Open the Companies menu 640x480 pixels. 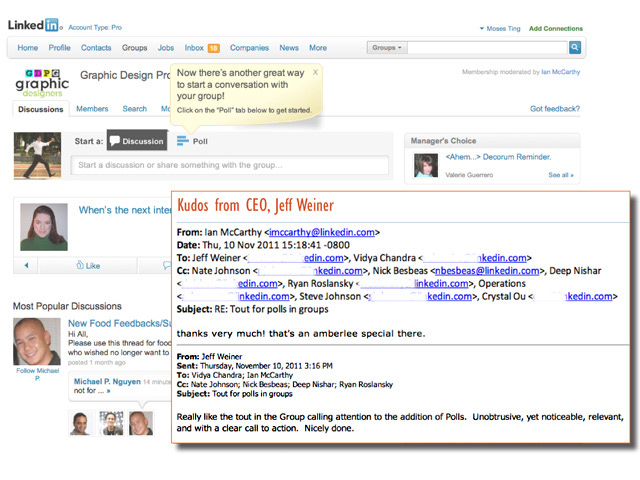pyautogui.click(x=249, y=48)
